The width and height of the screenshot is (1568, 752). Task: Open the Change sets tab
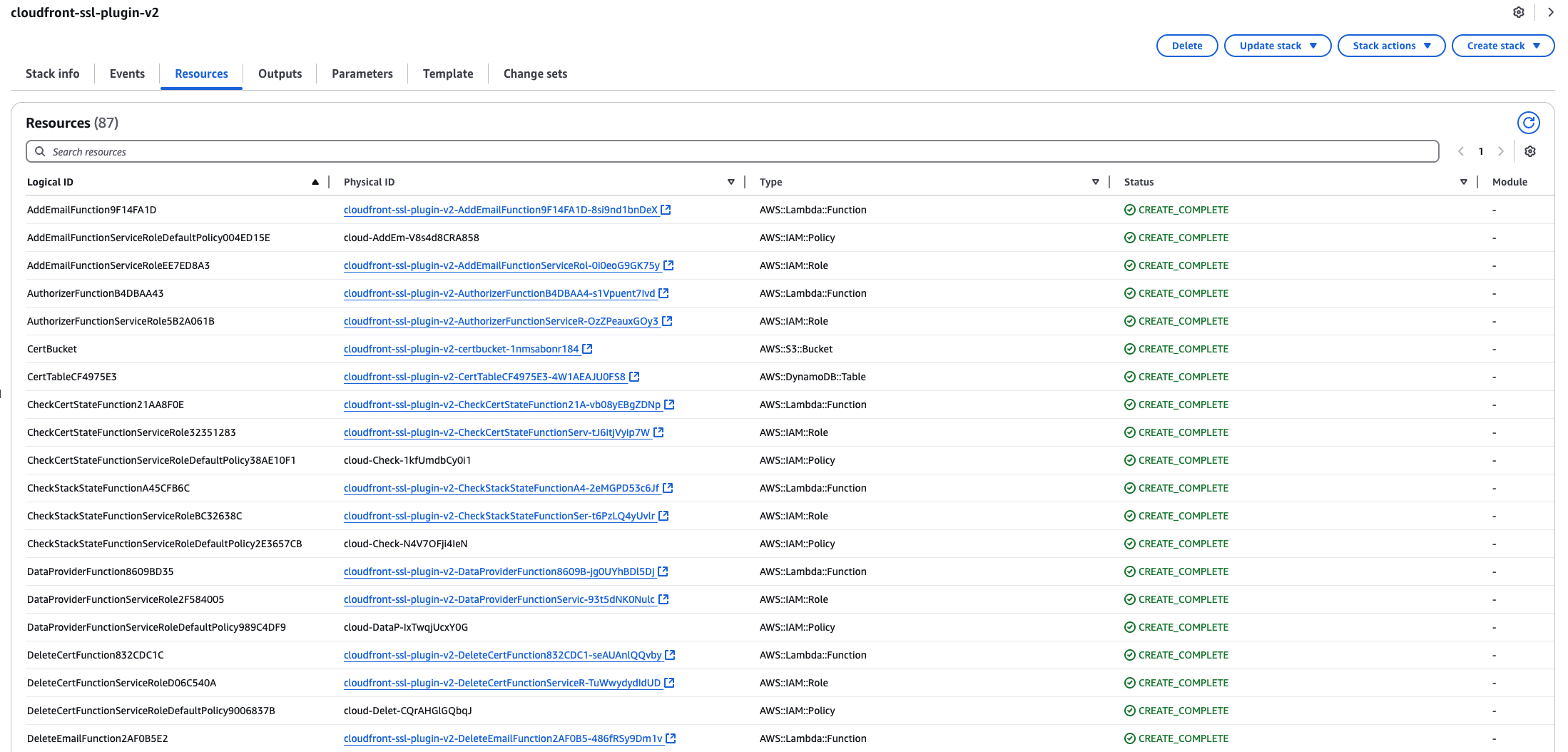(x=535, y=73)
